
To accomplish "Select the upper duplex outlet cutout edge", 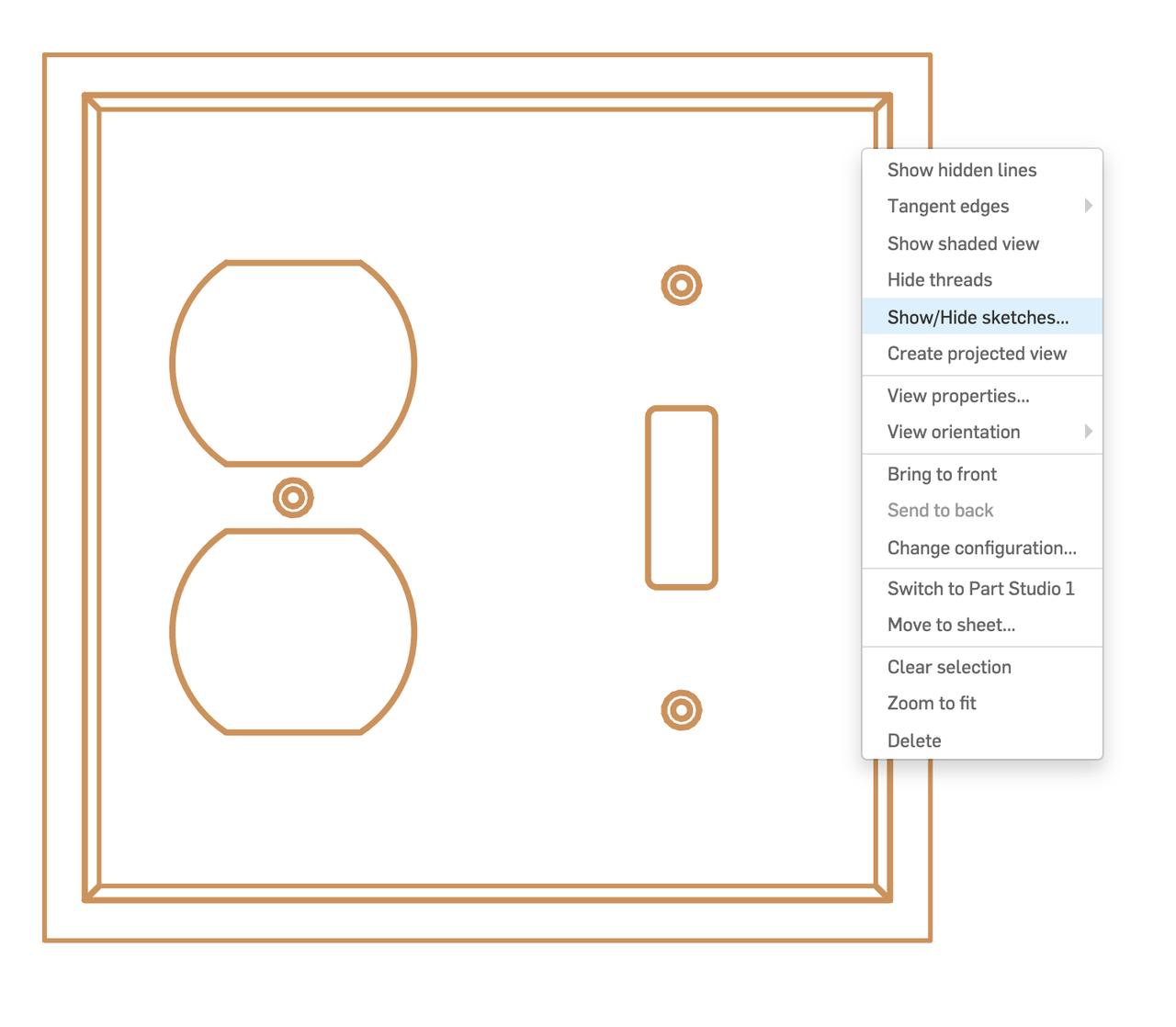I will click(x=292, y=264).
